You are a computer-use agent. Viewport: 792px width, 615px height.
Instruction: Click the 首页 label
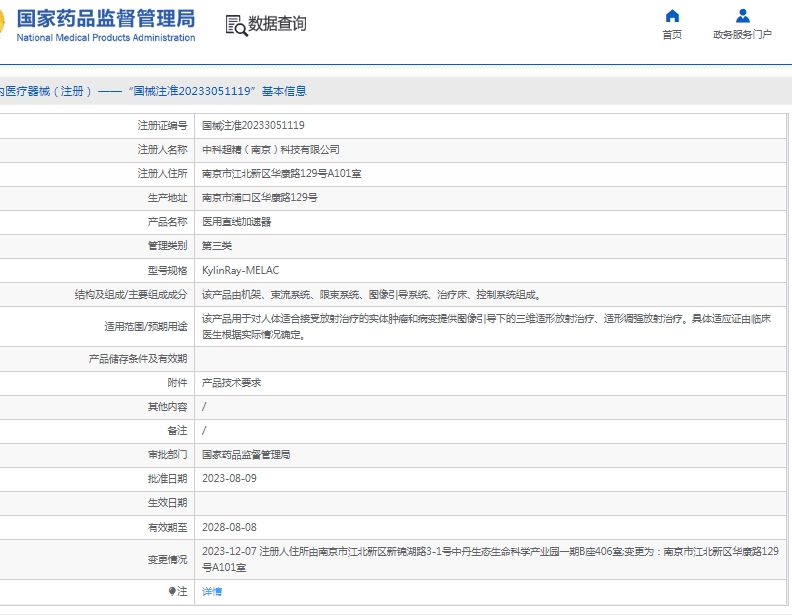coord(672,35)
